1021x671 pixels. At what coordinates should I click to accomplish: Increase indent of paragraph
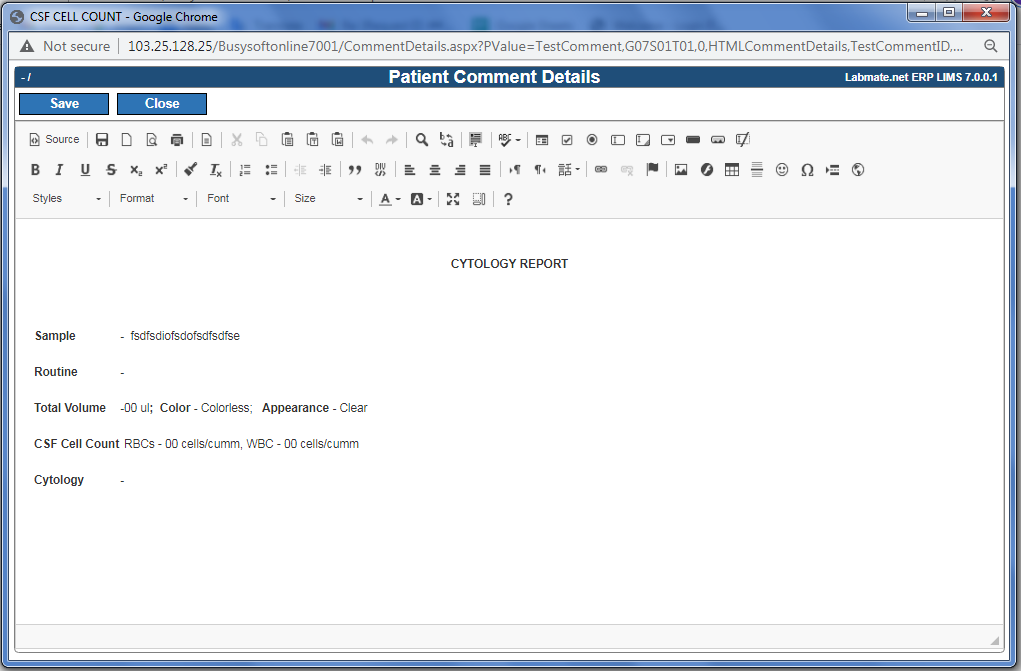(x=326, y=170)
